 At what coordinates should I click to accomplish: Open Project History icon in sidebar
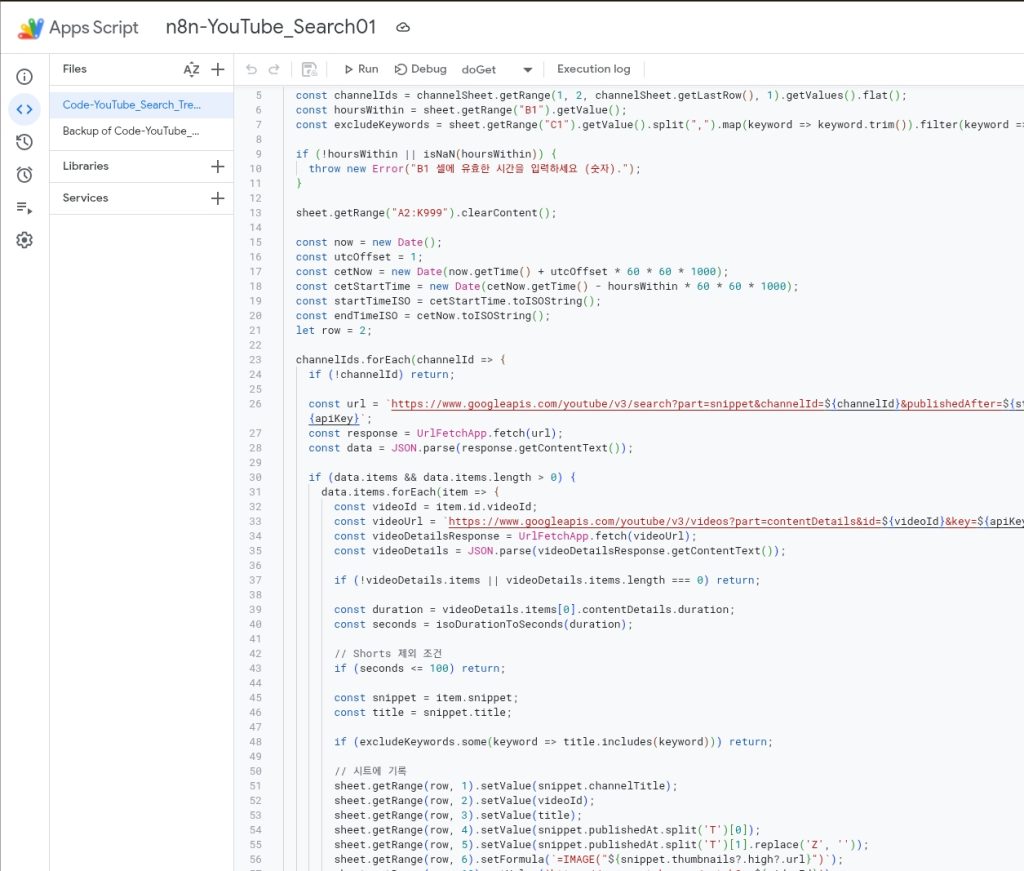(25, 142)
